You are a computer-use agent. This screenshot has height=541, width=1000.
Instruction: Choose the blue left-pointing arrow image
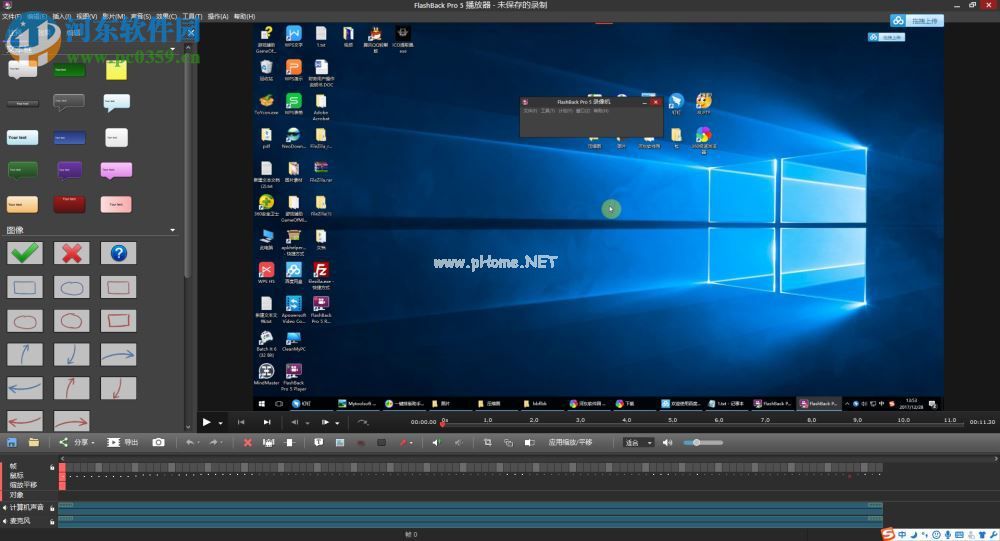click(25, 388)
